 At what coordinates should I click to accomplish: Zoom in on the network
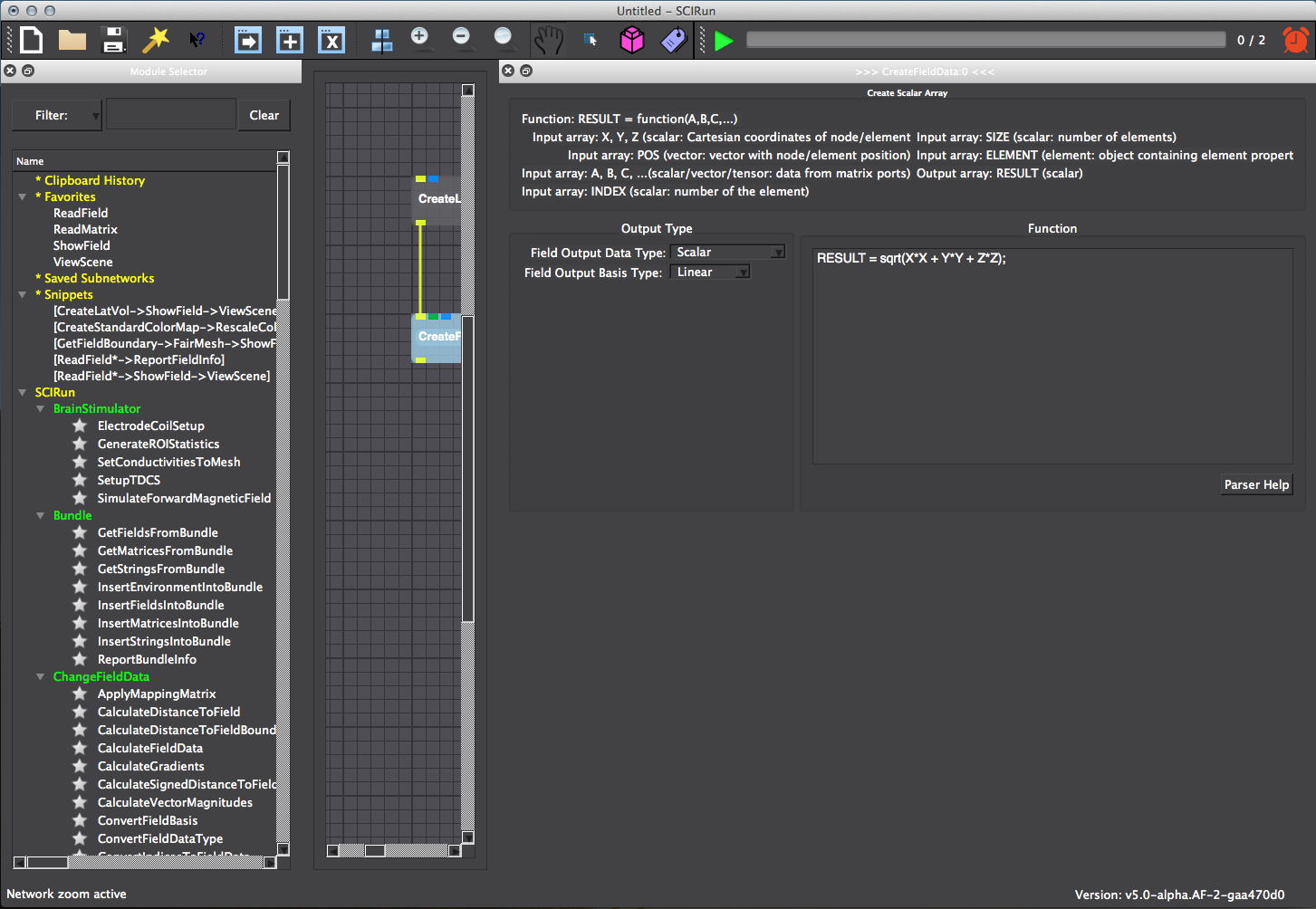[x=421, y=38]
